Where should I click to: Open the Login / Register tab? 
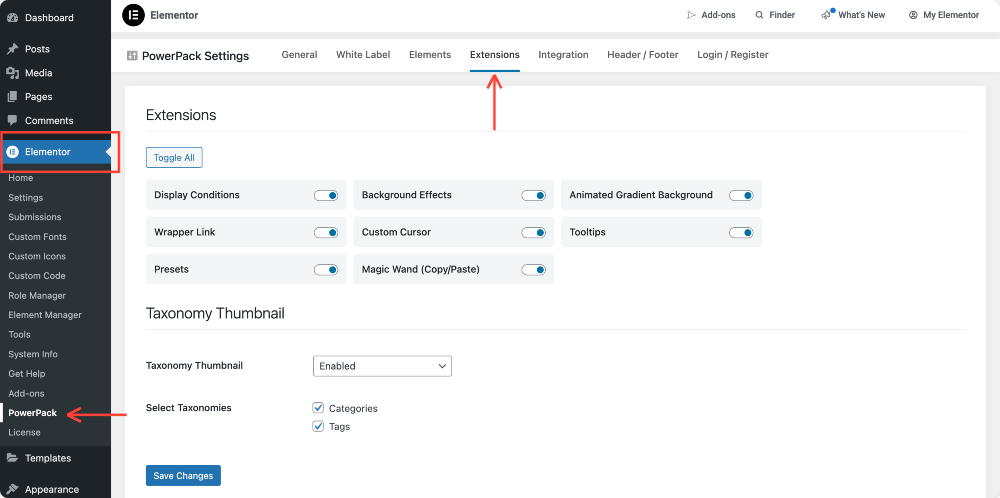point(733,55)
